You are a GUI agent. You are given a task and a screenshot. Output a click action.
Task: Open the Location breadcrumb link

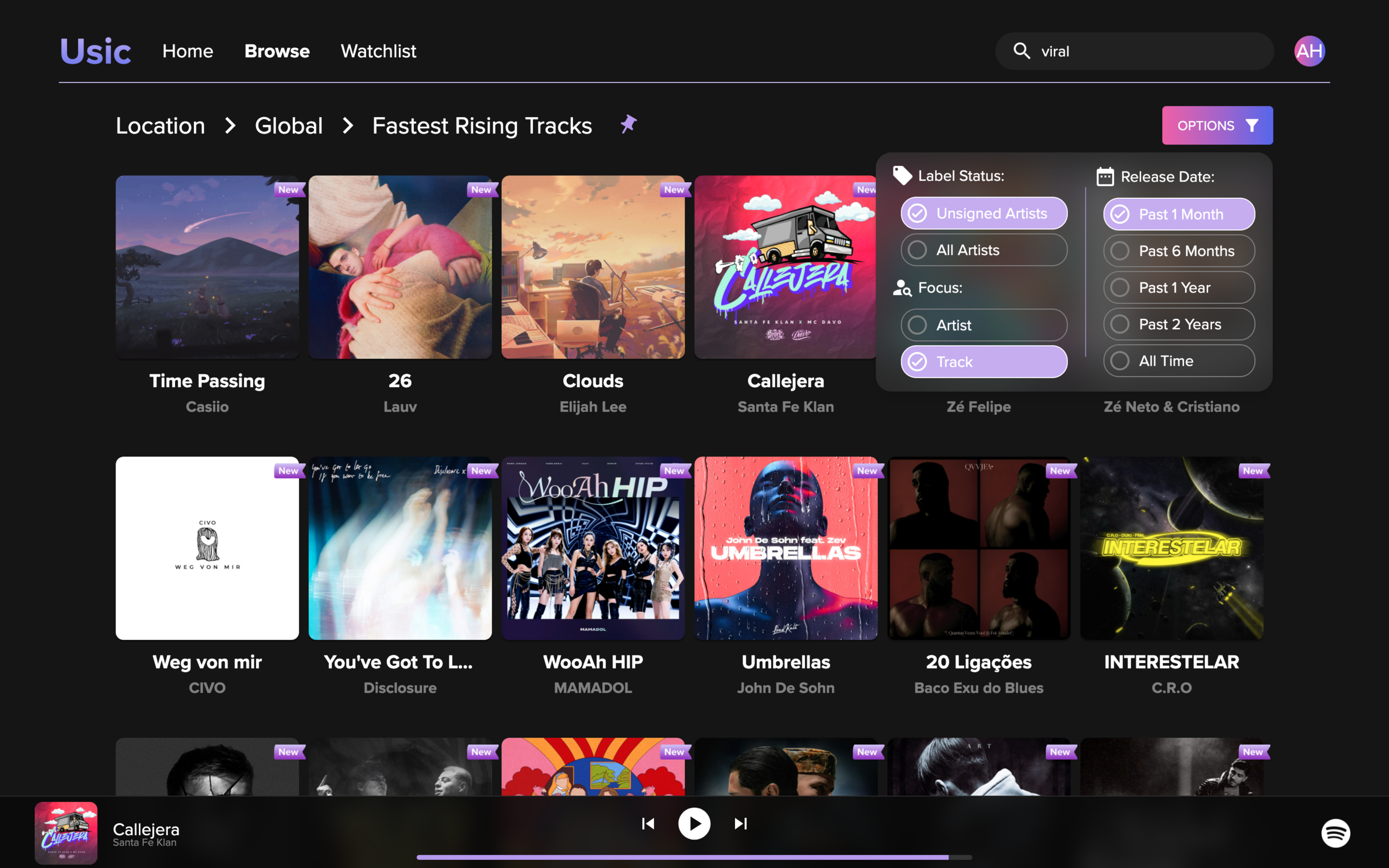[160, 126]
